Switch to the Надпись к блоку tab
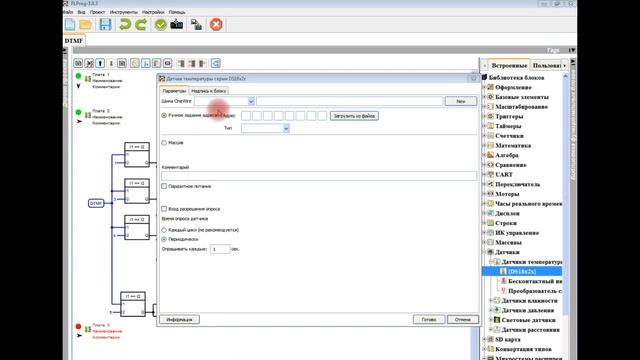 coord(208,91)
